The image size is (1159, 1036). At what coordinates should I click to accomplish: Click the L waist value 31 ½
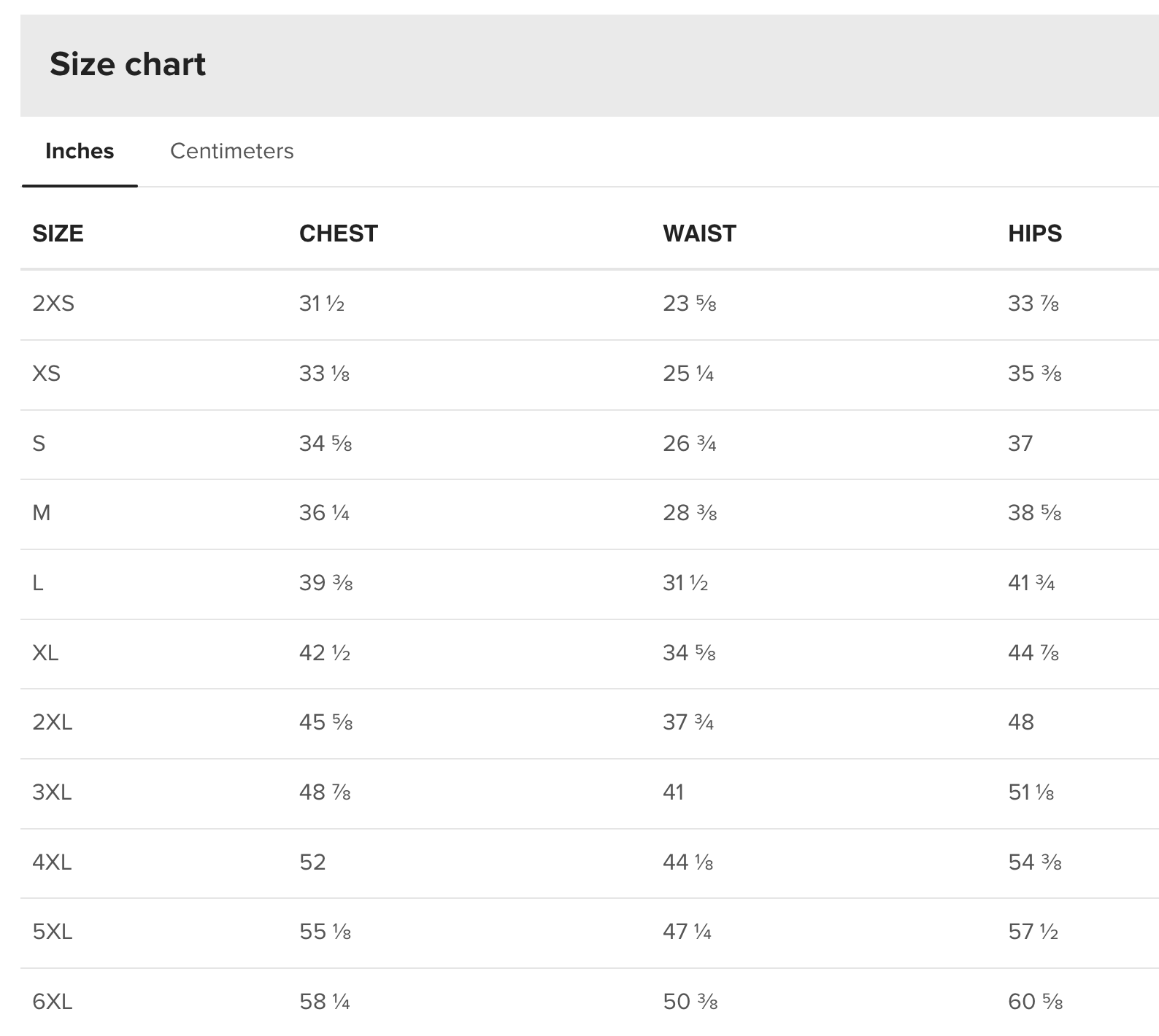click(x=685, y=583)
